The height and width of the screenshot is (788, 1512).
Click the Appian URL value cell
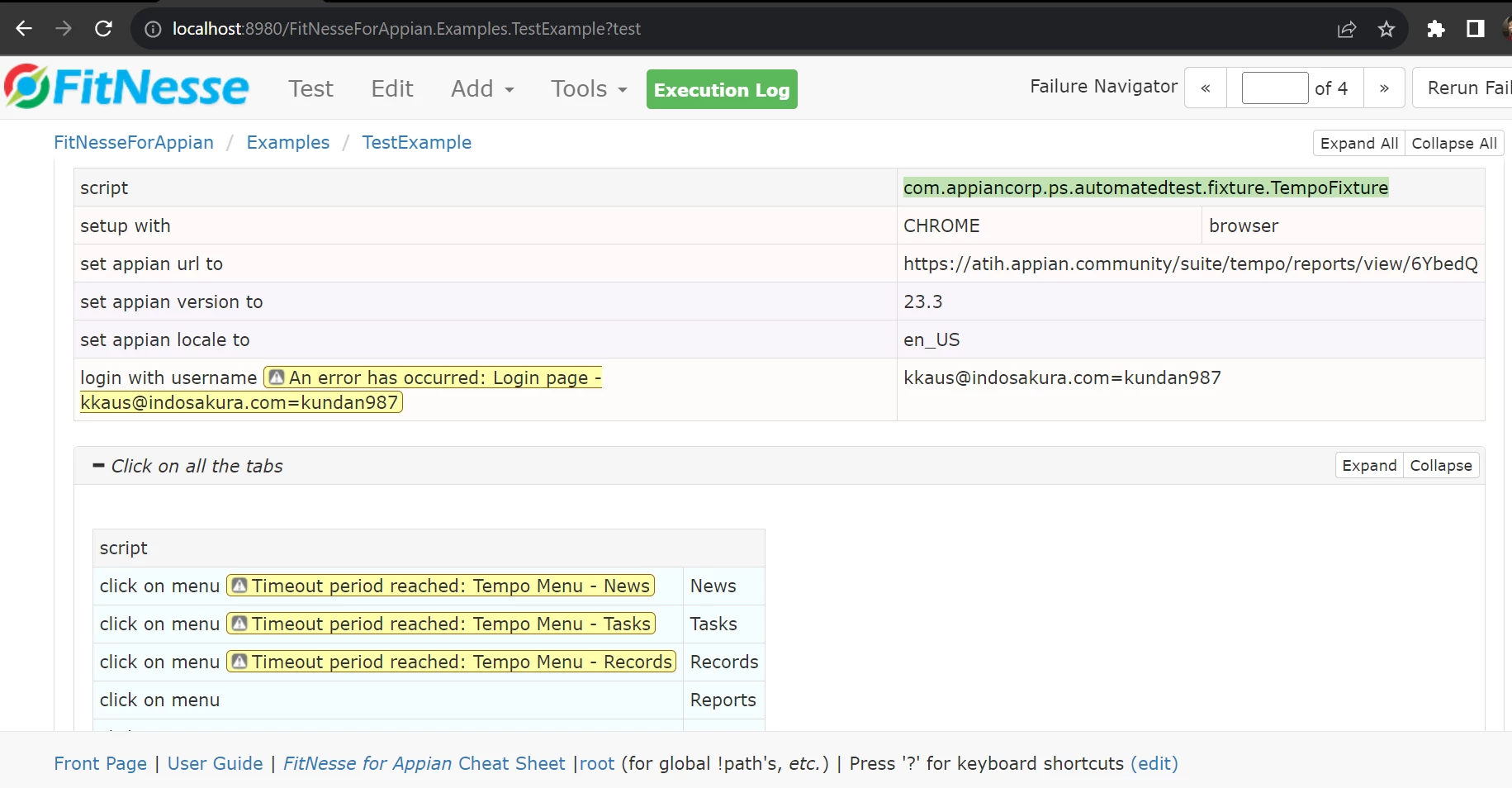1191,263
